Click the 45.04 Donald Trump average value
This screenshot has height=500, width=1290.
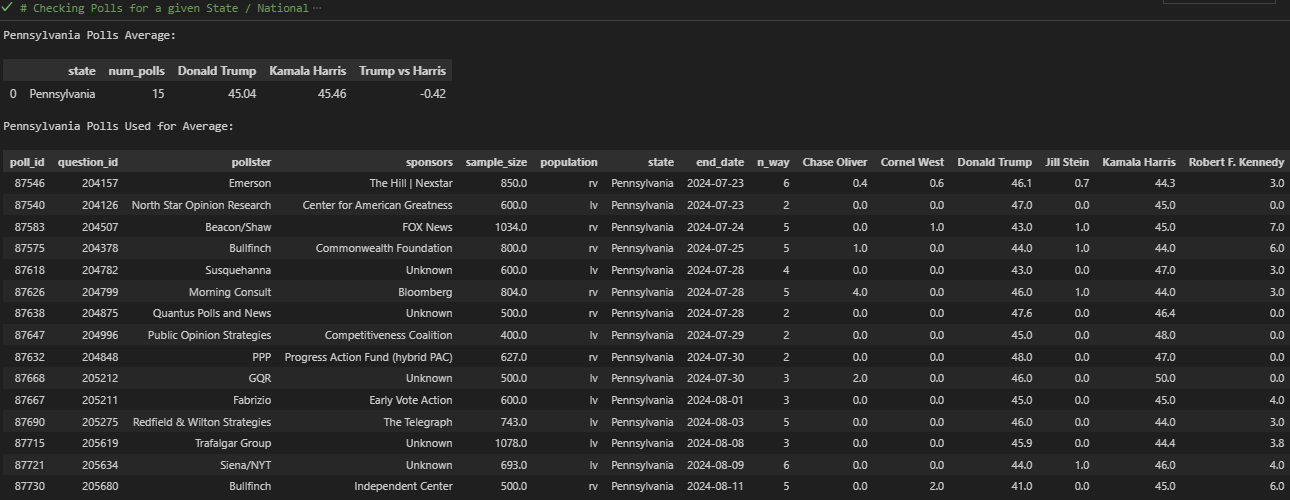click(x=242, y=94)
